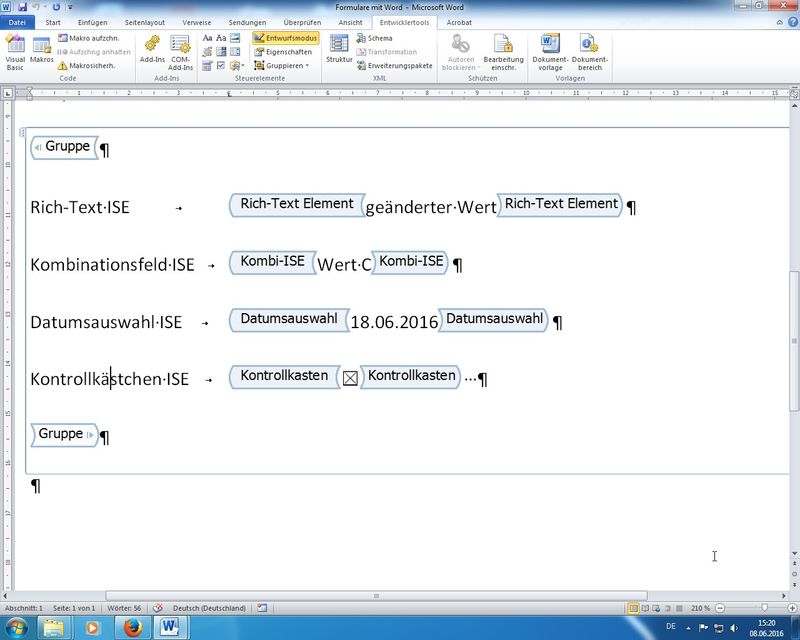Click the opening Gruppe tag
The image size is (800, 640).
(x=64, y=147)
